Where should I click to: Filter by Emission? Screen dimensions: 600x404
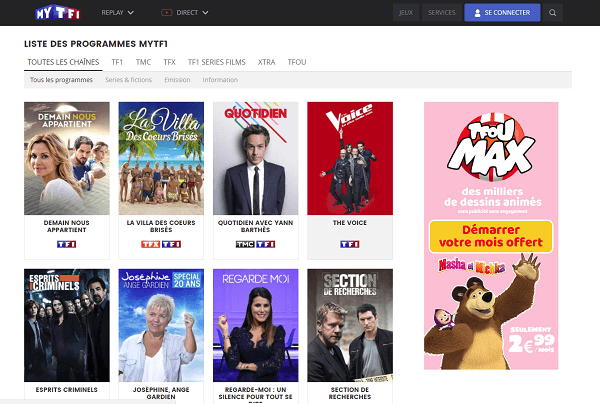click(x=177, y=80)
